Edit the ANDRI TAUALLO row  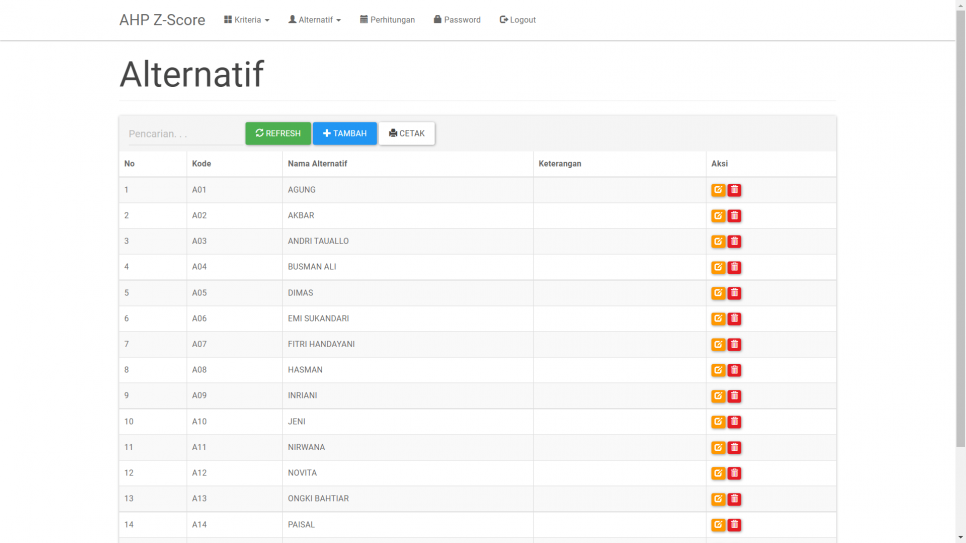tap(718, 242)
